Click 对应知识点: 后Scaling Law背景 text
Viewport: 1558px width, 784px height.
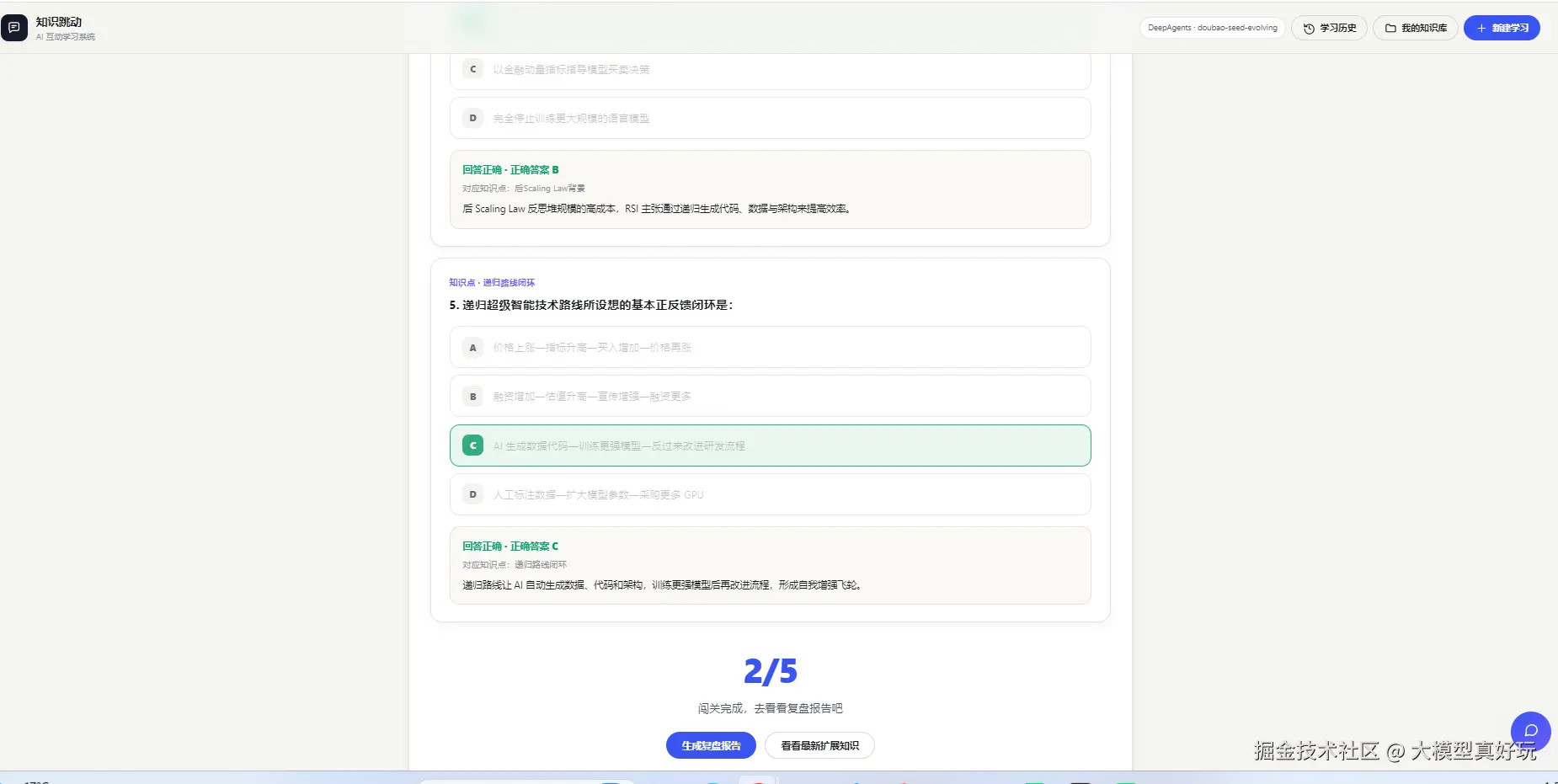pyautogui.click(x=524, y=189)
